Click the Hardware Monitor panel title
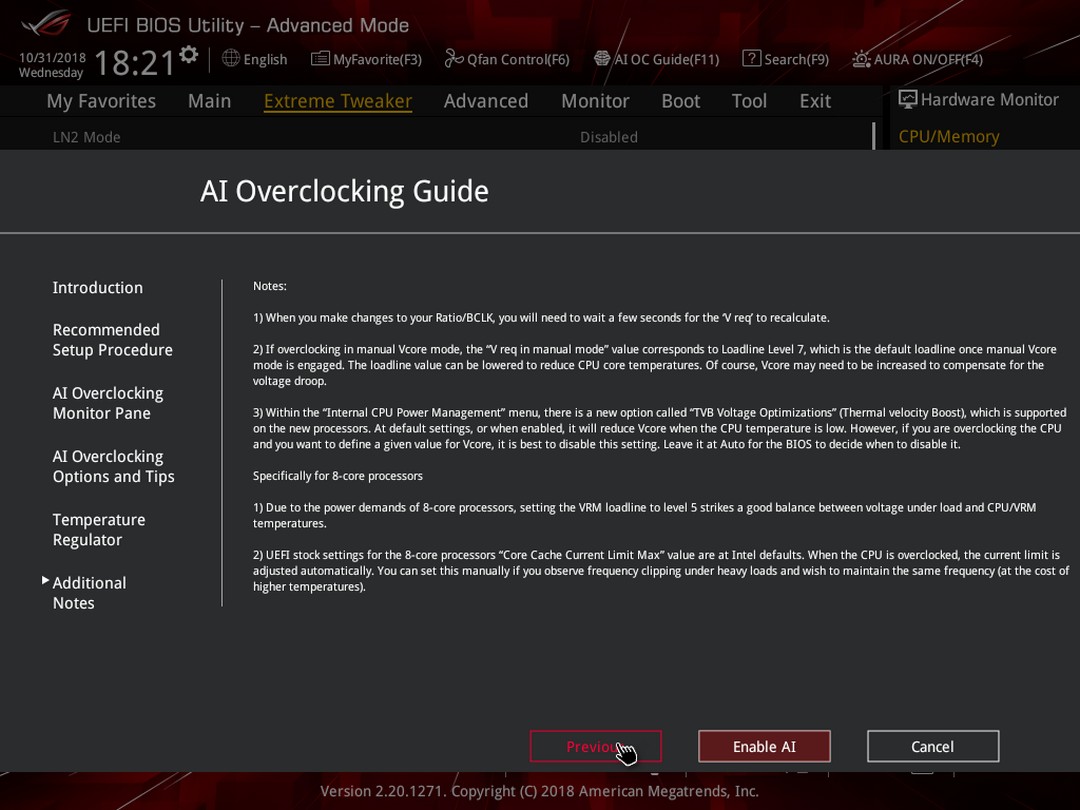 (989, 100)
